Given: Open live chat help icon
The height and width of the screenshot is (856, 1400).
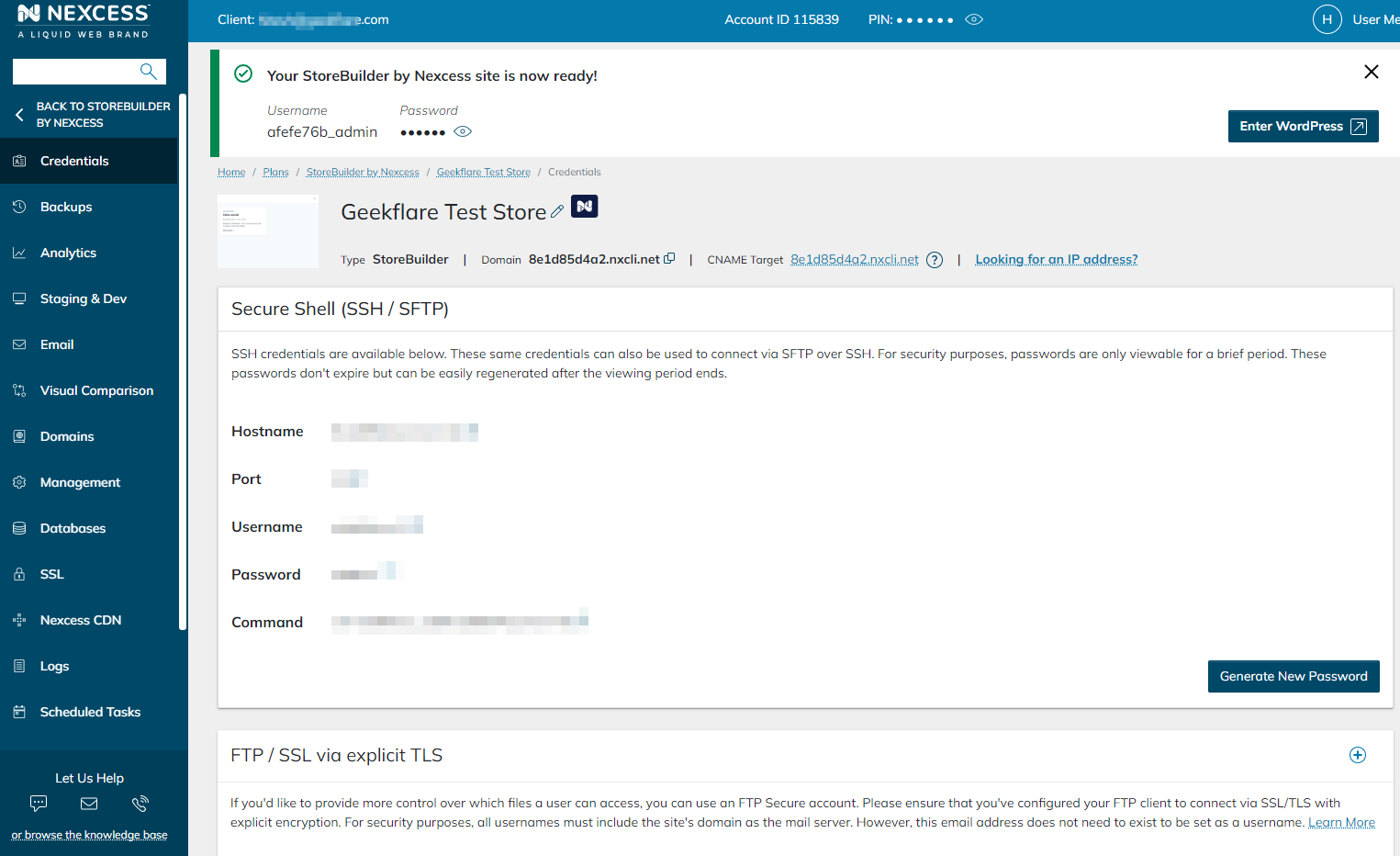Looking at the screenshot, I should click(x=39, y=804).
